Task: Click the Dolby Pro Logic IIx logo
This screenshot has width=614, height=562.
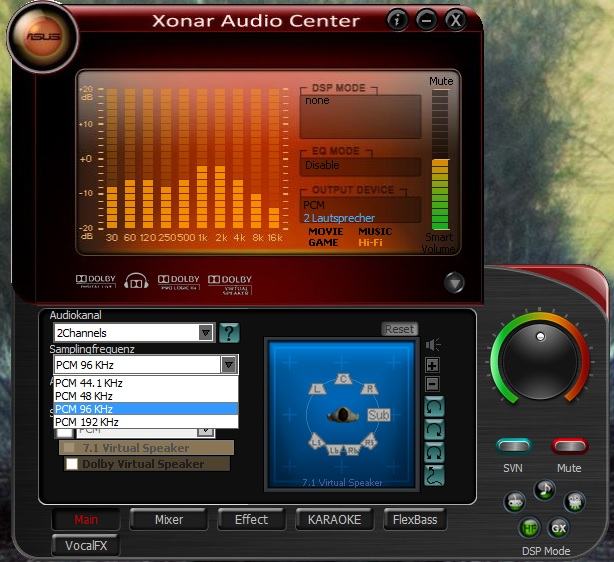Action: pyautogui.click(x=179, y=282)
